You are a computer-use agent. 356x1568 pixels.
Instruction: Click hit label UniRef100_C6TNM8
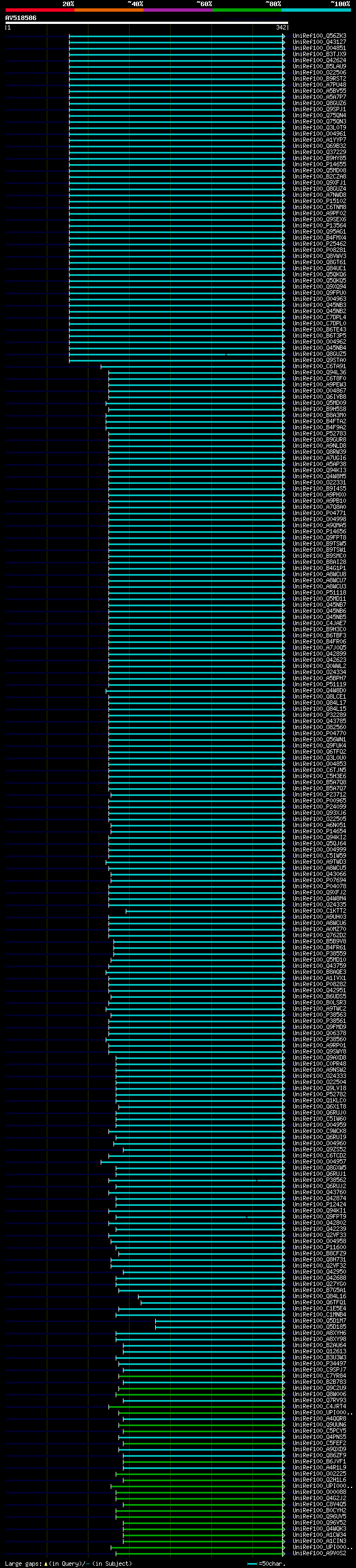pyautogui.click(x=319, y=207)
